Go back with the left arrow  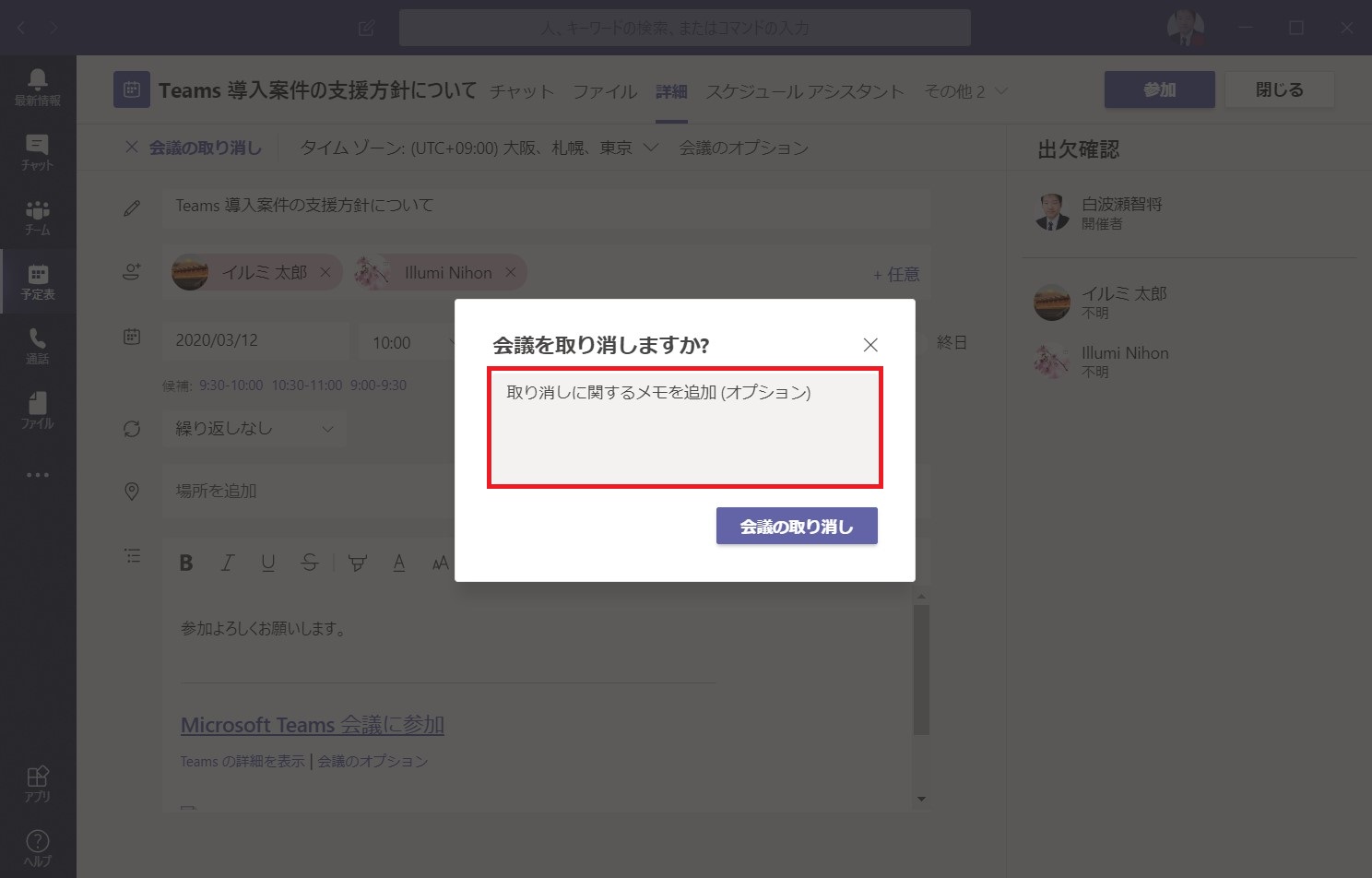[x=21, y=29]
